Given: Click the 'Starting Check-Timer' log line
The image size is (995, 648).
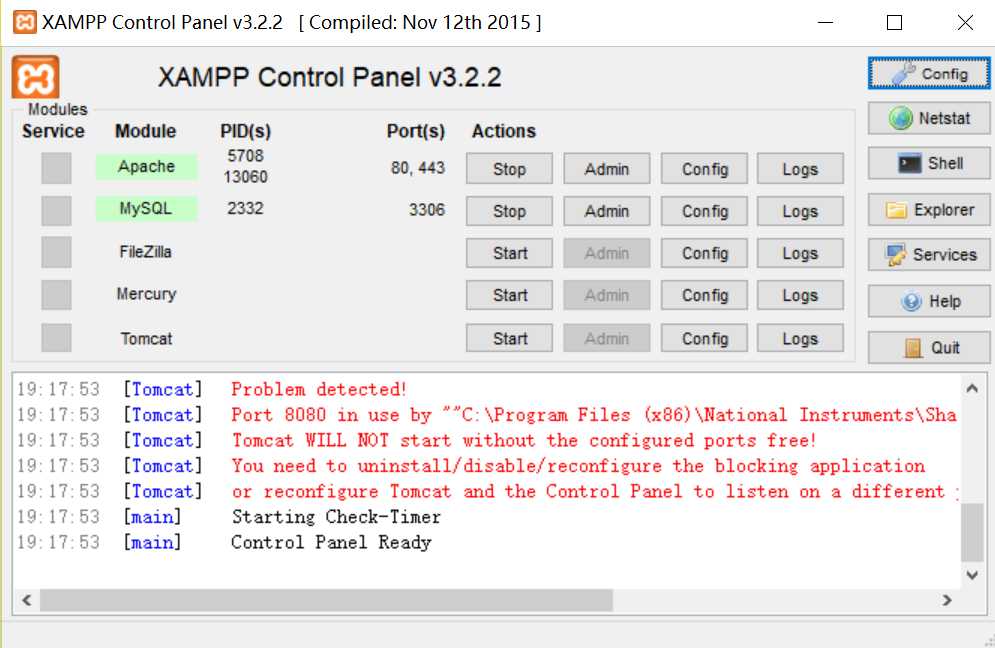Looking at the screenshot, I should click(x=336, y=517).
